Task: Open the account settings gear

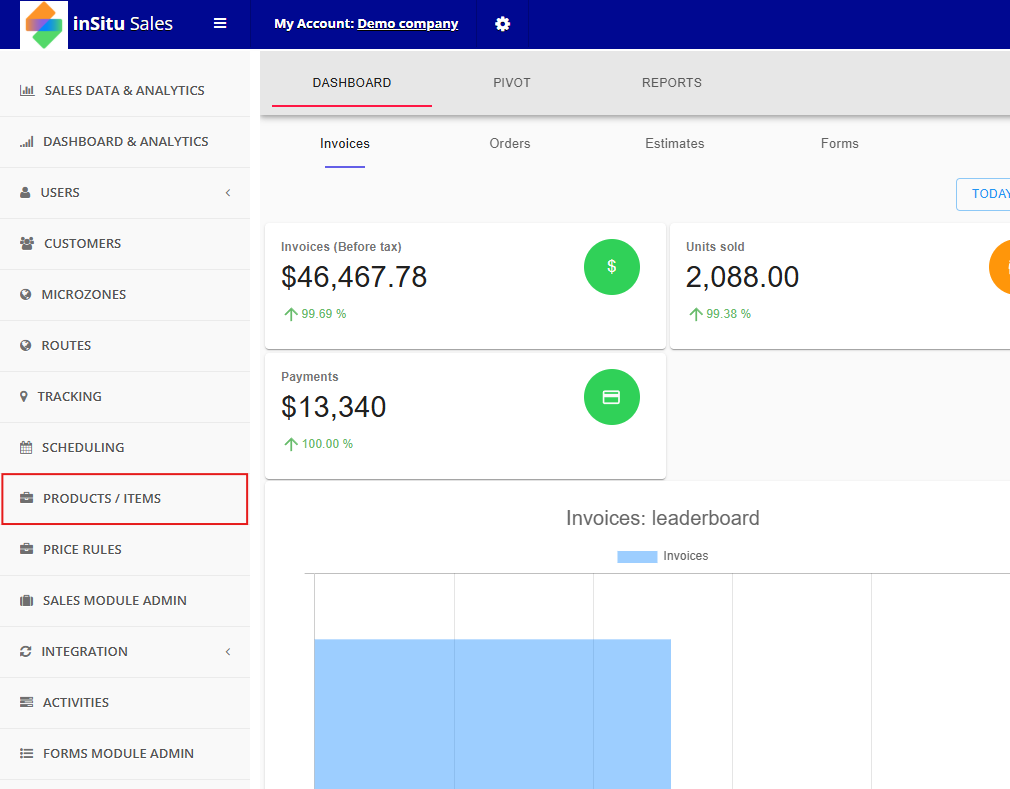Action: pyautogui.click(x=502, y=23)
